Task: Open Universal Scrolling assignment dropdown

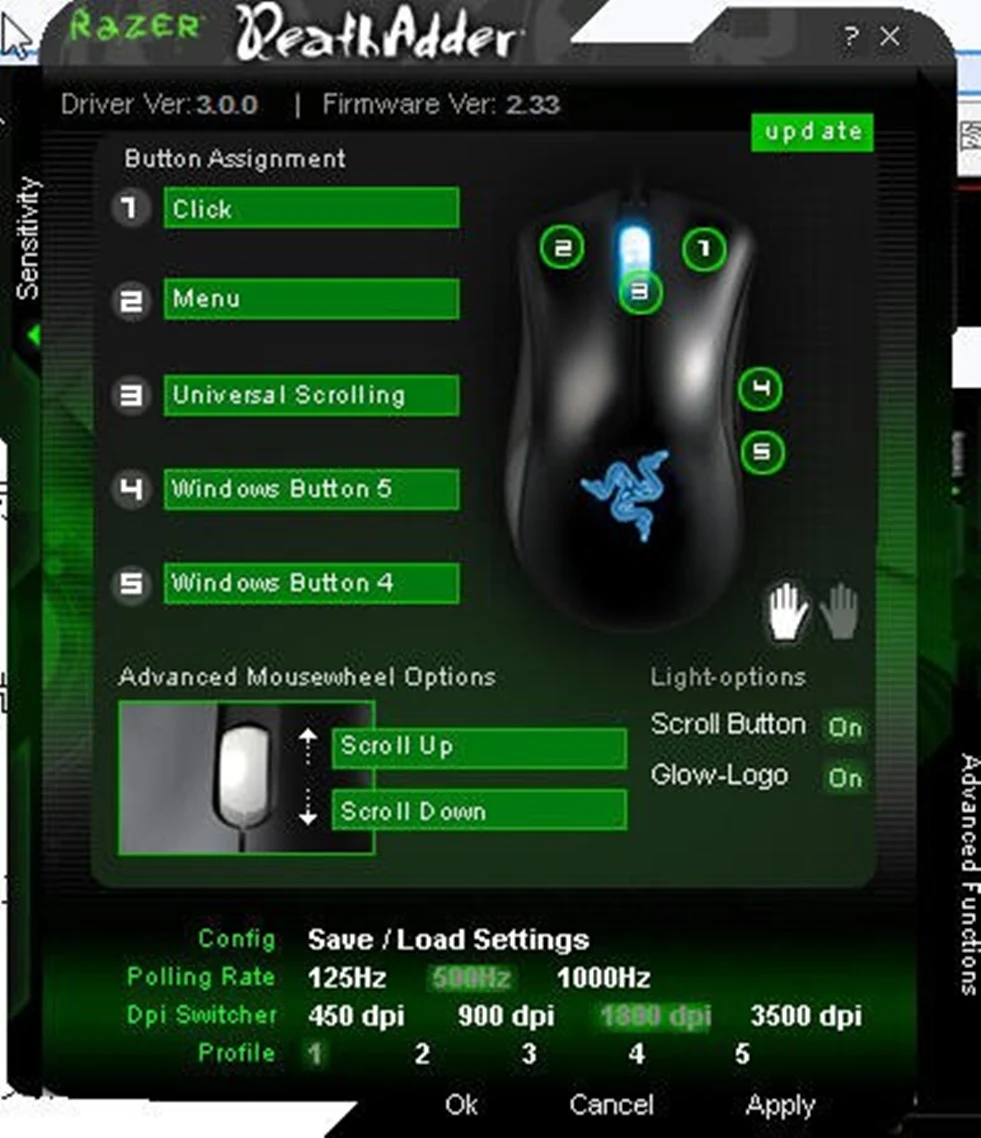Action: pyautogui.click(x=311, y=396)
